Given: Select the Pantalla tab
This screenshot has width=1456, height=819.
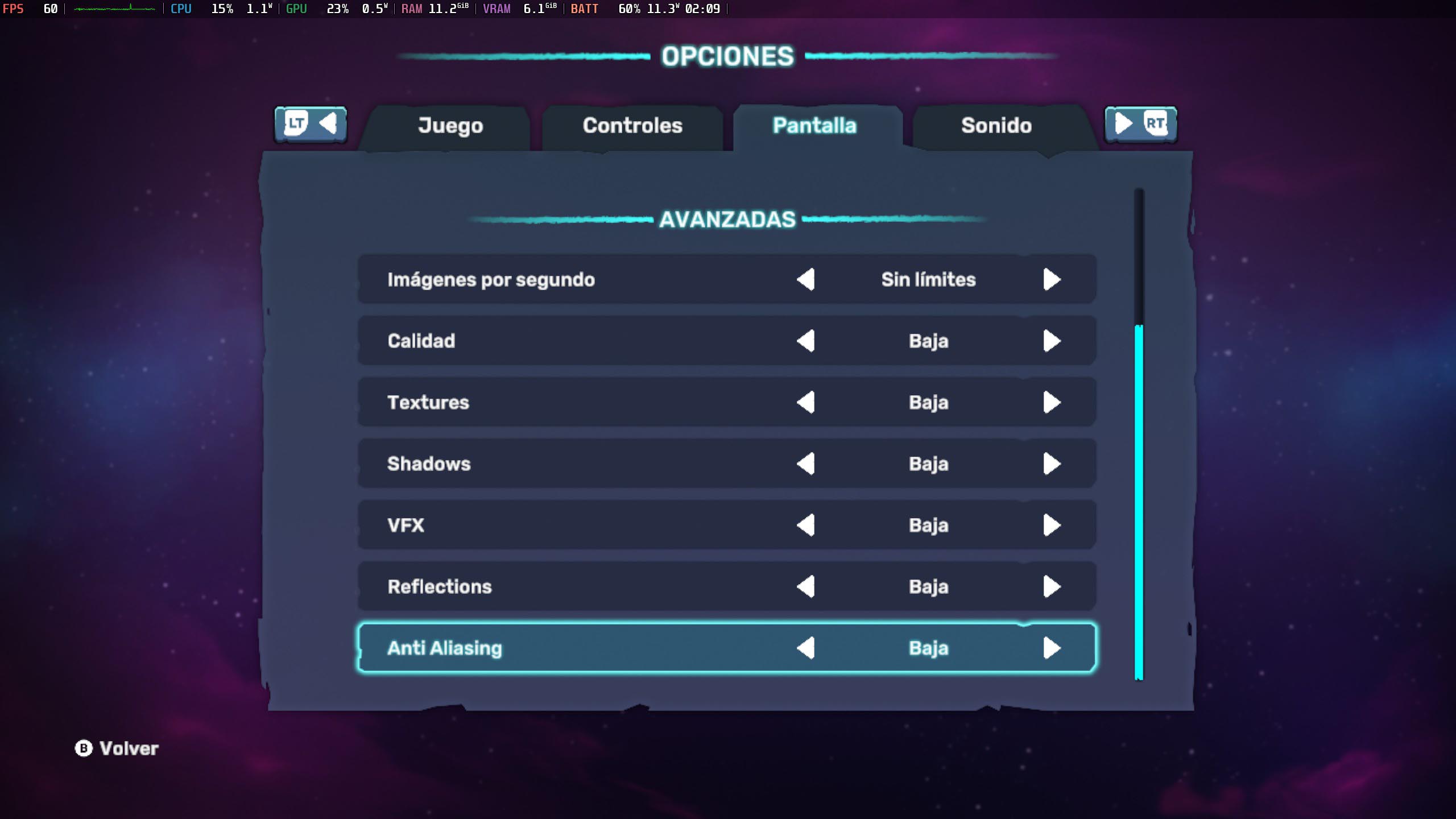Looking at the screenshot, I should 815,125.
